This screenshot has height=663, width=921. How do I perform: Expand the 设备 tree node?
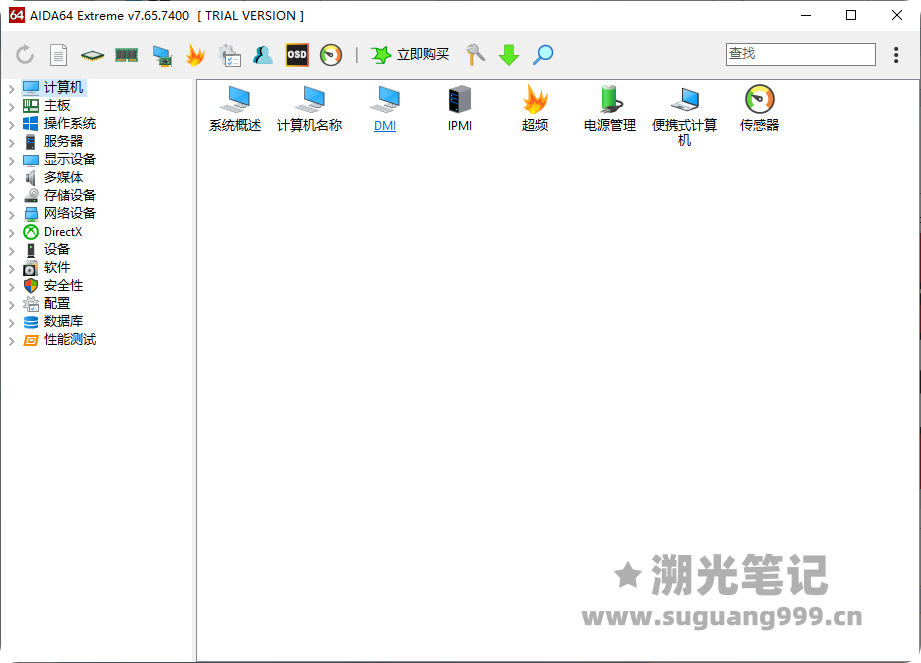point(11,251)
